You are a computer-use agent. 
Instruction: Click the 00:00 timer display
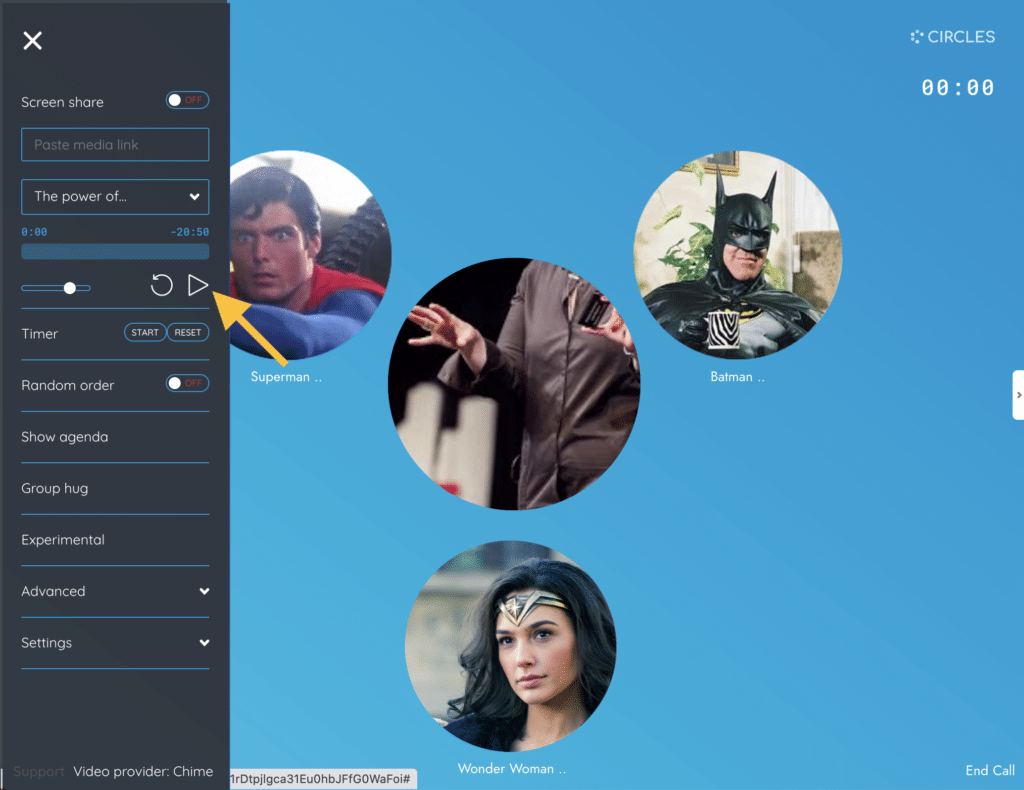pyautogui.click(x=957, y=87)
